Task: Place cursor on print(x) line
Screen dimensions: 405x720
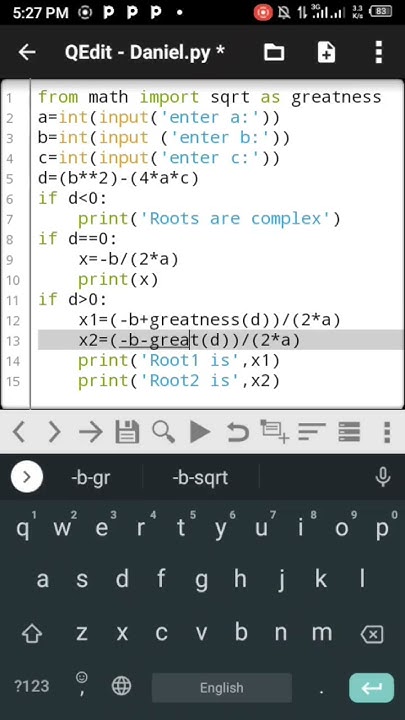Action: click(x=118, y=280)
